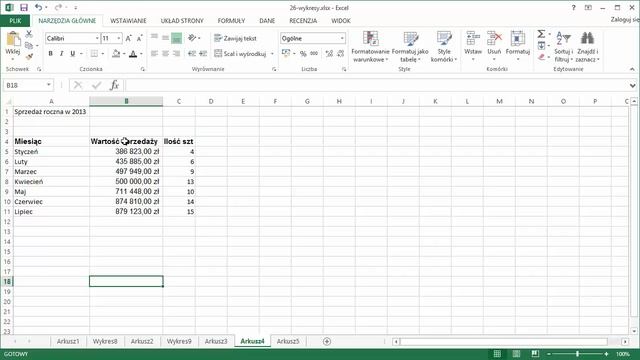The width and height of the screenshot is (640, 360).
Task: Apply font color with the red A icon
Action: [133, 53]
